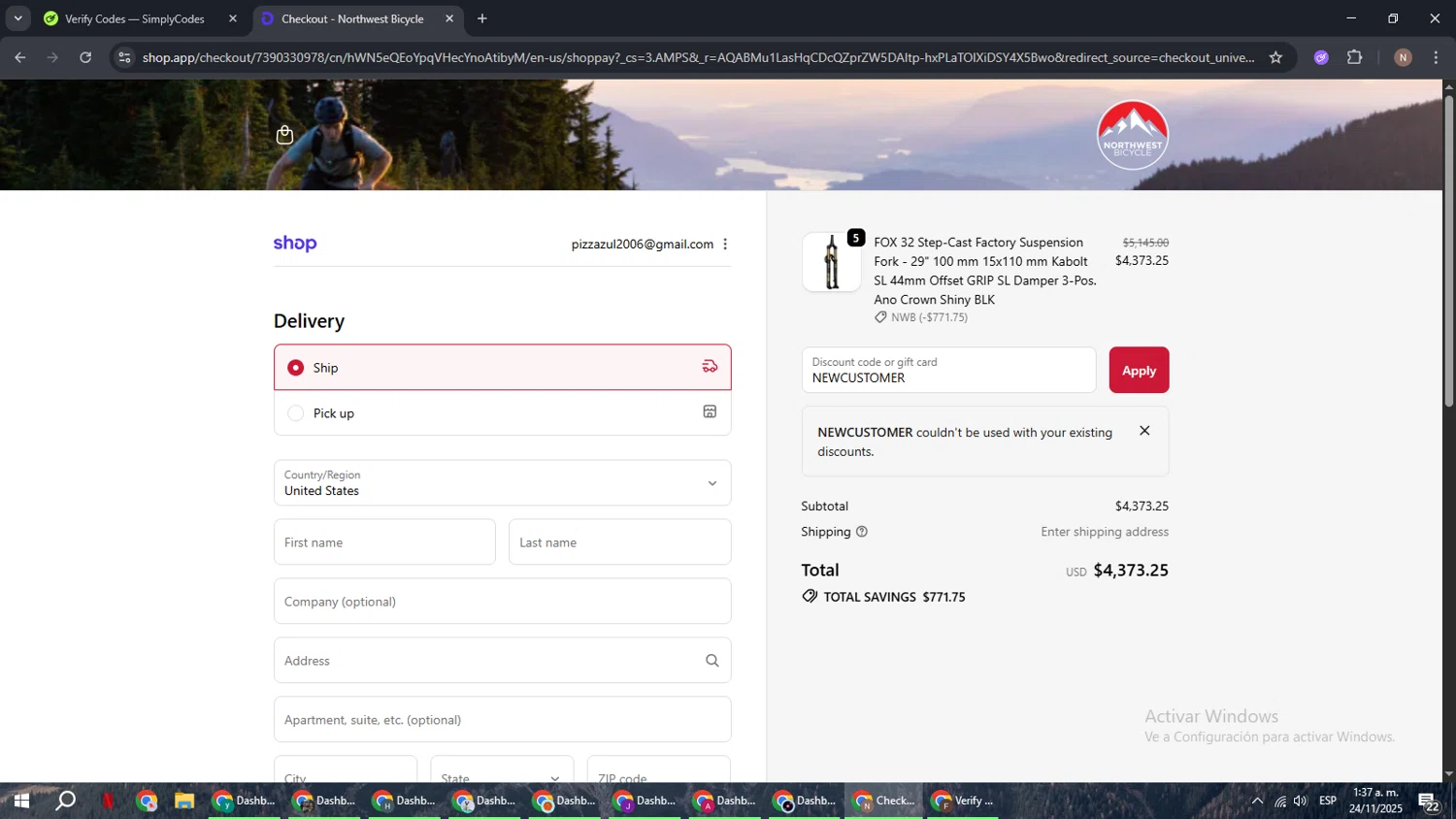This screenshot has height=819, width=1456.
Task: Click the Company (optional) field
Action: point(503,602)
